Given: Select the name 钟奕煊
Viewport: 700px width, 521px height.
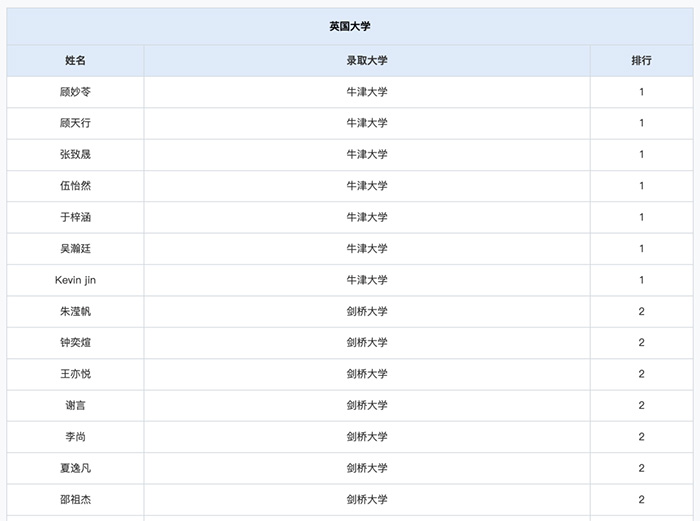Looking at the screenshot, I should (x=76, y=342).
